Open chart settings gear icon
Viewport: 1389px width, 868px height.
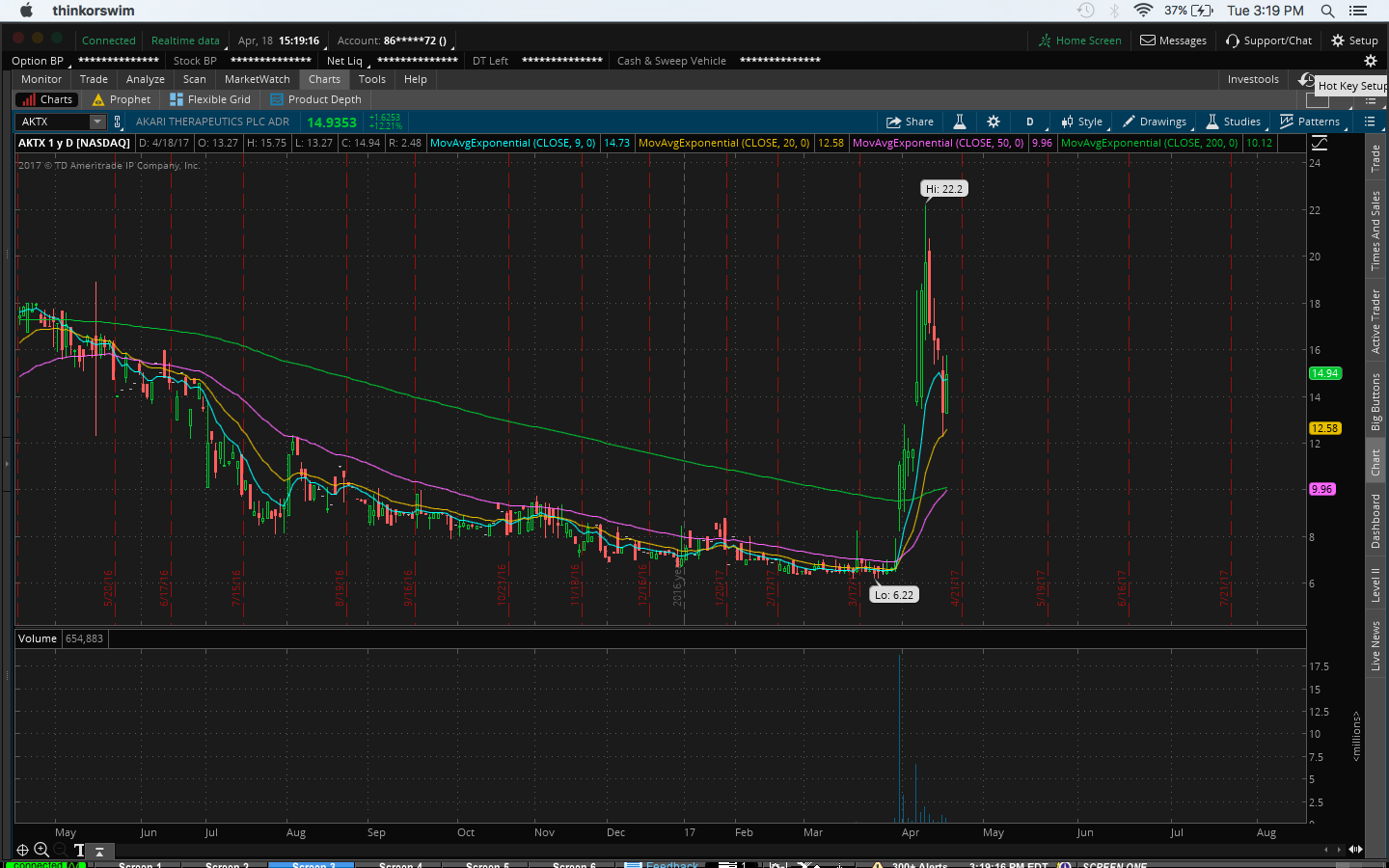click(x=994, y=122)
